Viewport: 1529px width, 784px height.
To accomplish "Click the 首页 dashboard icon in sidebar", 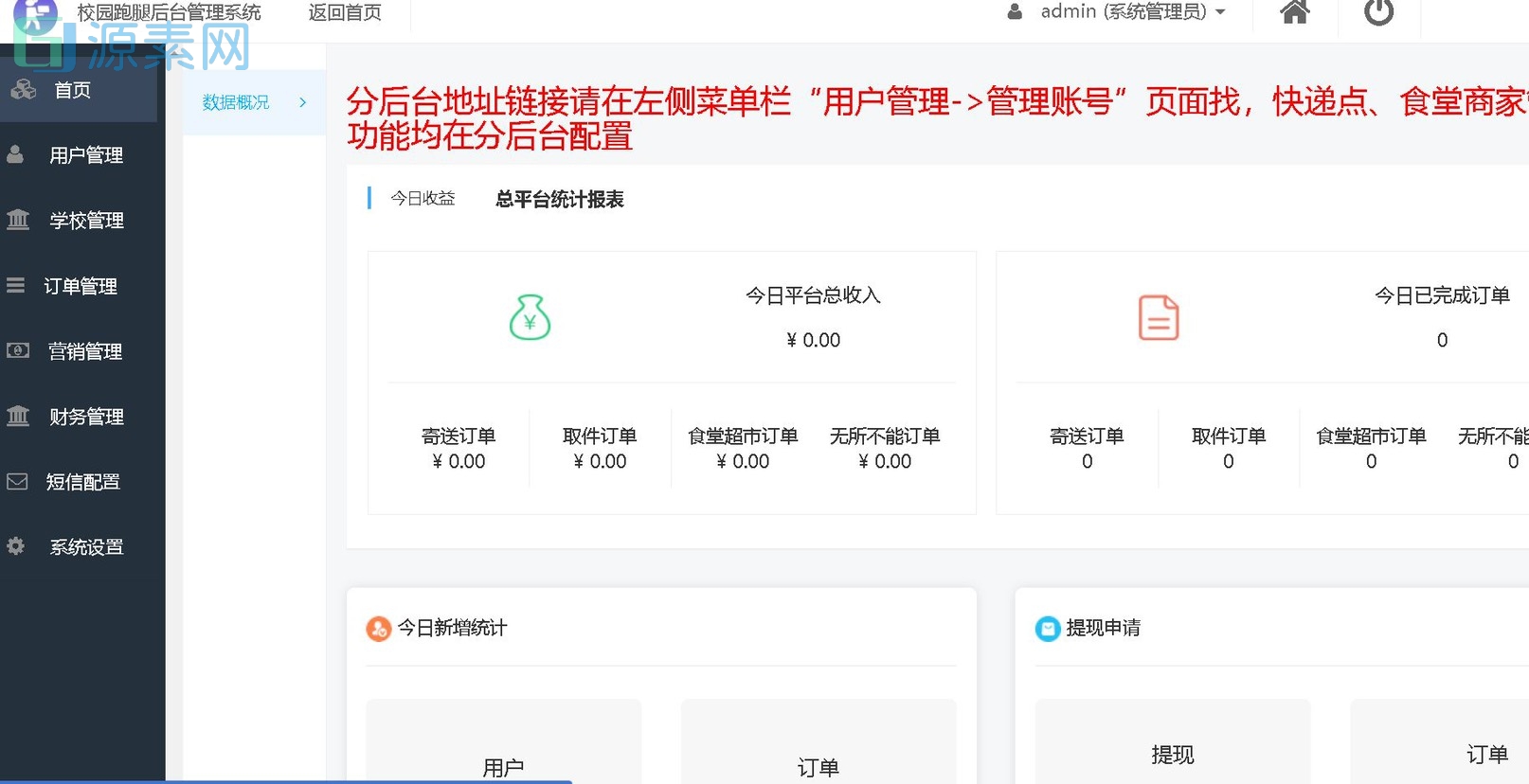I will [x=23, y=90].
